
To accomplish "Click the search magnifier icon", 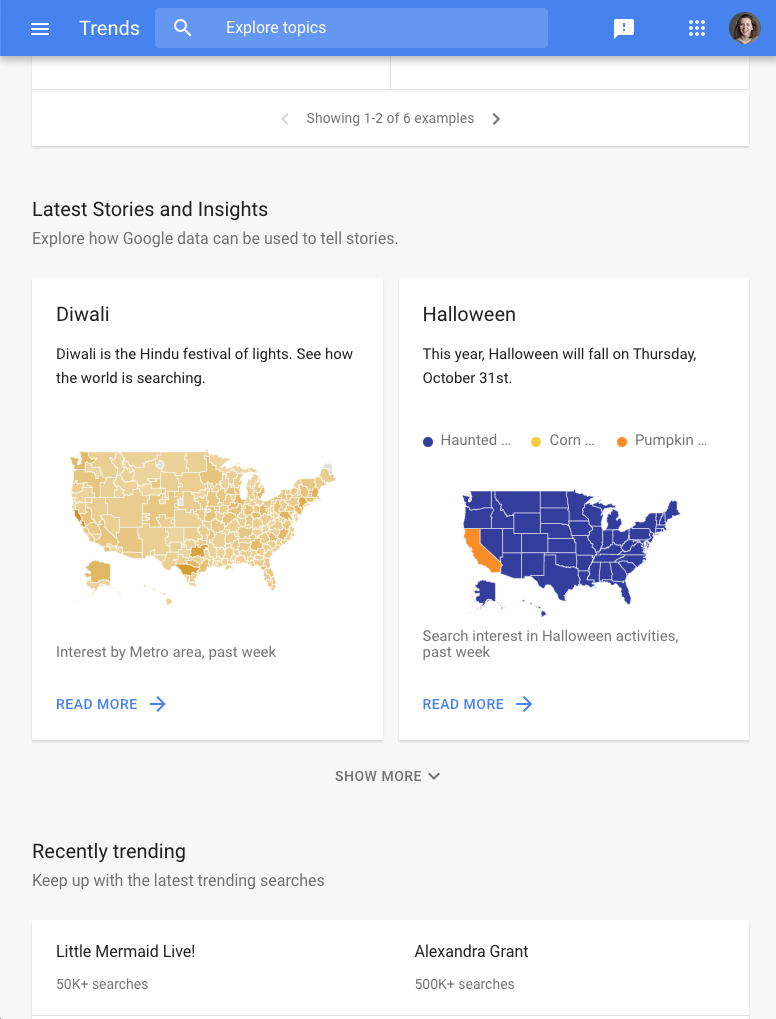I will coord(183,28).
